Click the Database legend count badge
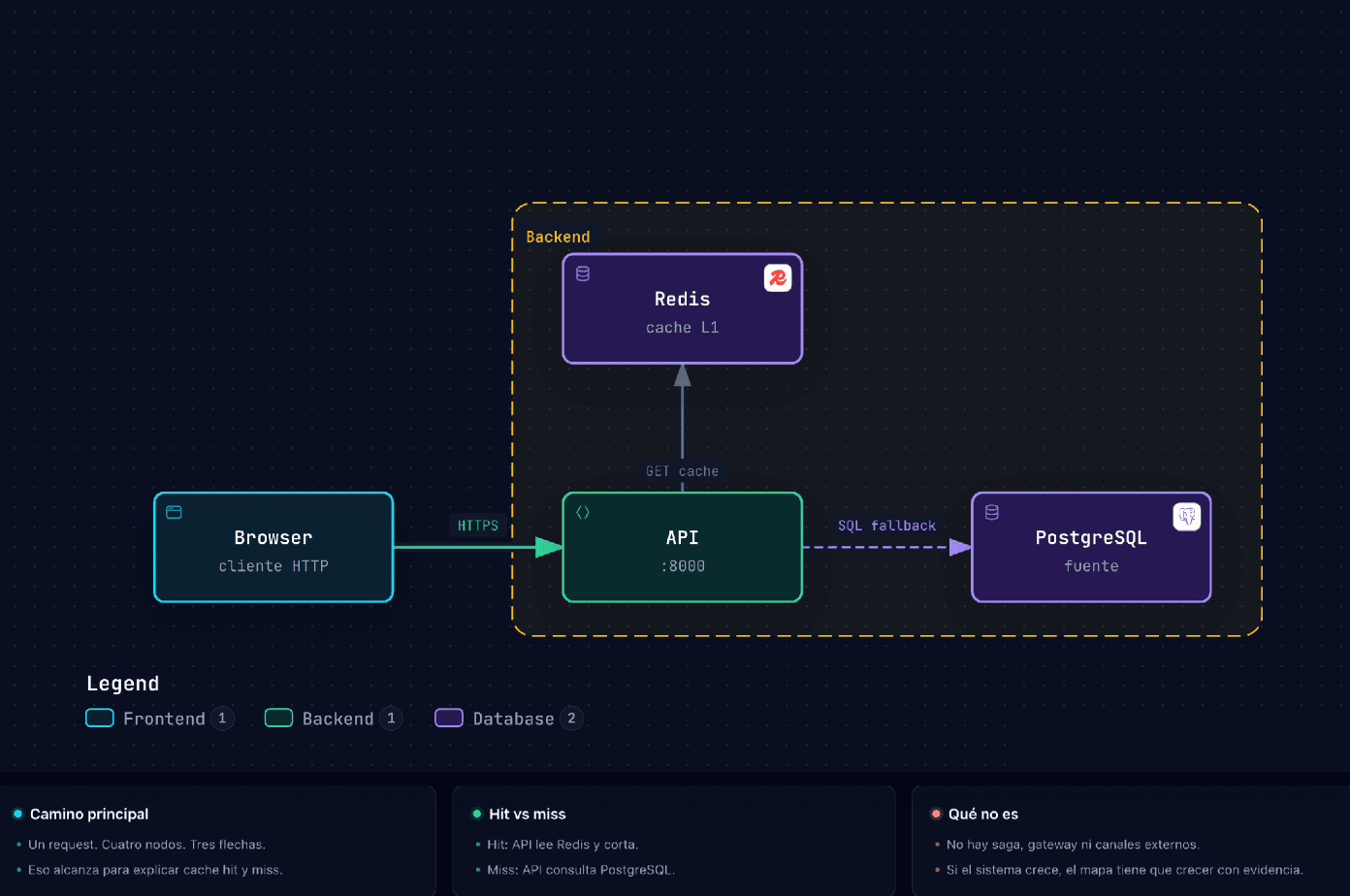The width and height of the screenshot is (1350, 896). (571, 719)
